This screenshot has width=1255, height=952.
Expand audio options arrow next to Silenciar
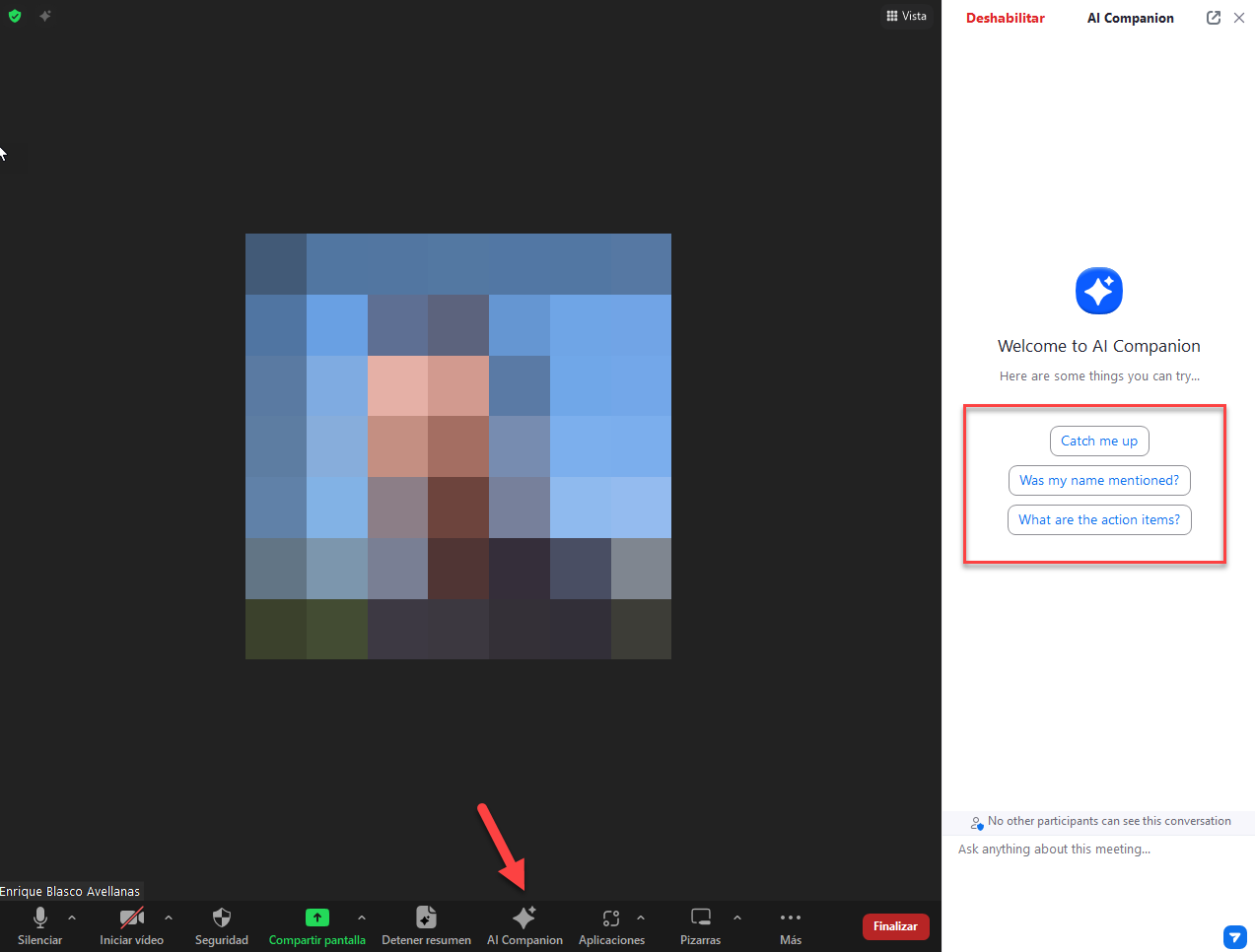coord(72,918)
